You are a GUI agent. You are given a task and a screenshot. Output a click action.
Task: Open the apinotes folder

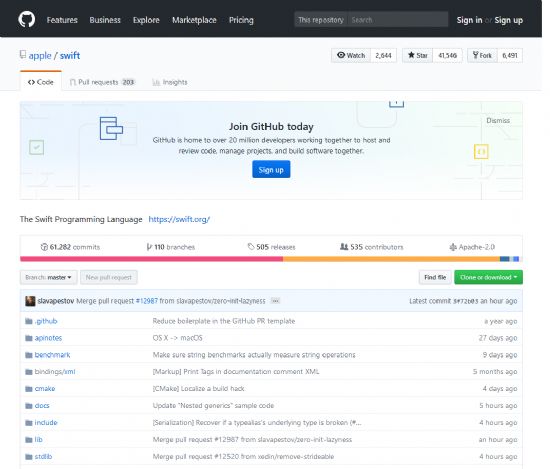tap(48, 338)
